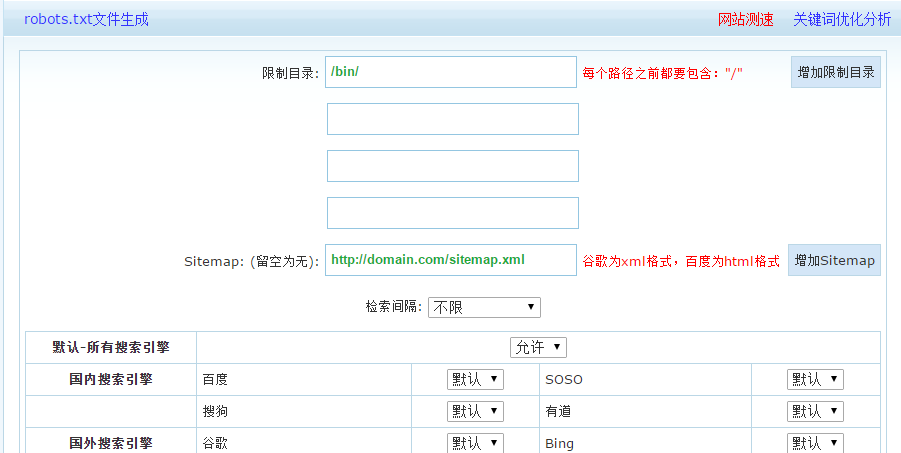901x453 pixels.
Task: Click the 百度 table cell
Action: coord(304,379)
